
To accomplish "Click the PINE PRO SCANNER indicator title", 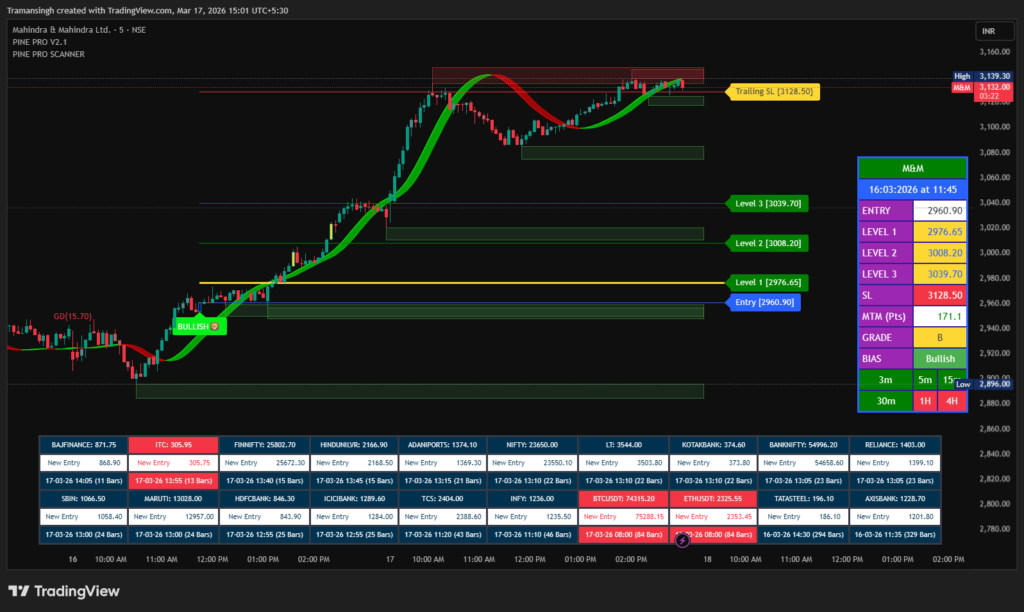I will (48, 54).
